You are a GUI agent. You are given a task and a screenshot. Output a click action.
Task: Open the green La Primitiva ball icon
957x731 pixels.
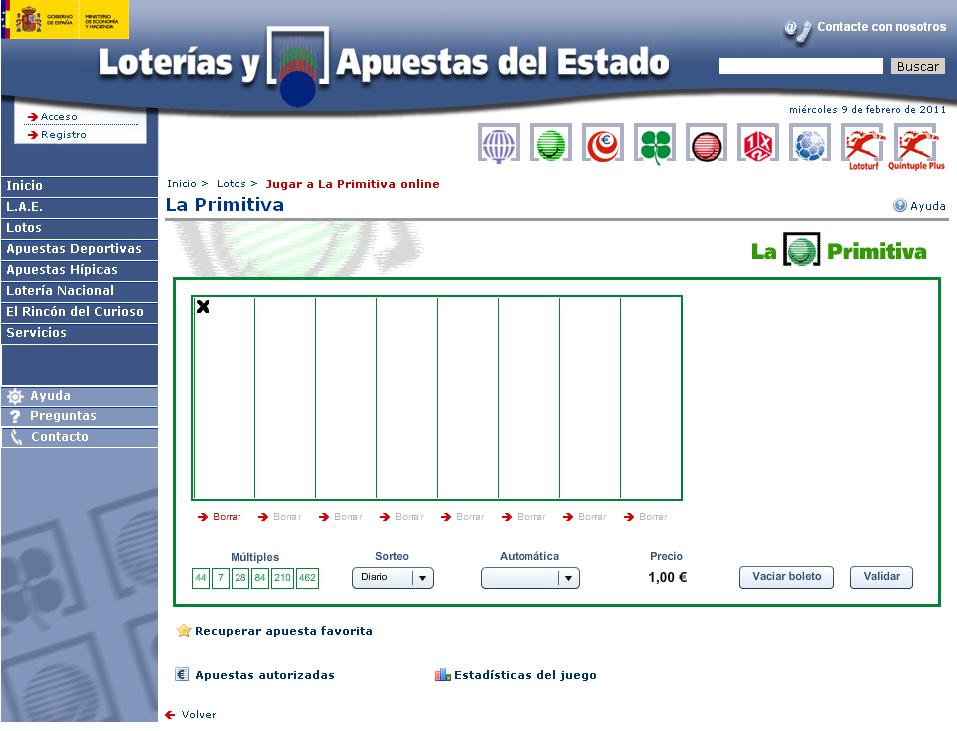pos(551,144)
